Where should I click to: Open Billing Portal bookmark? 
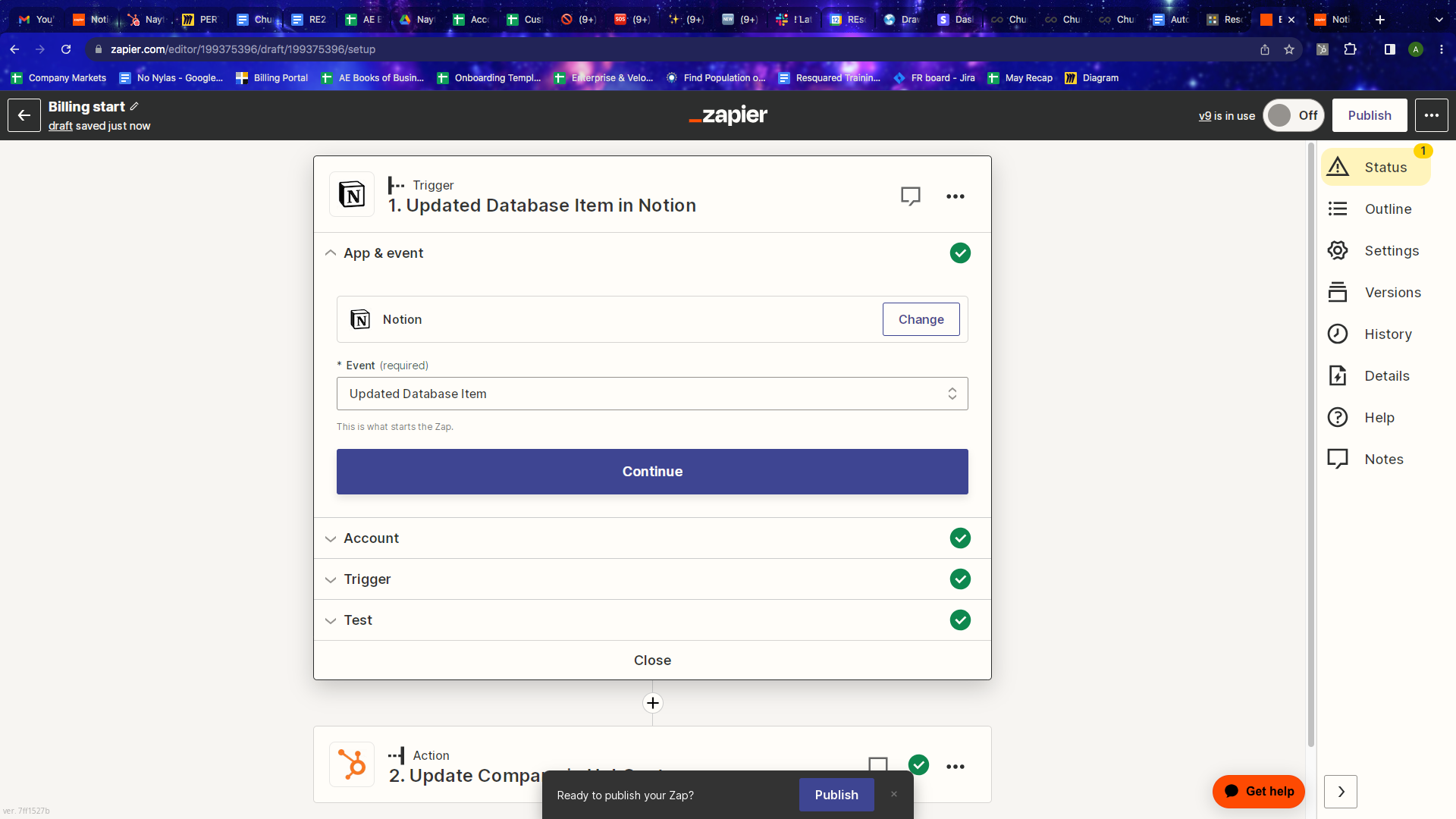tap(272, 78)
